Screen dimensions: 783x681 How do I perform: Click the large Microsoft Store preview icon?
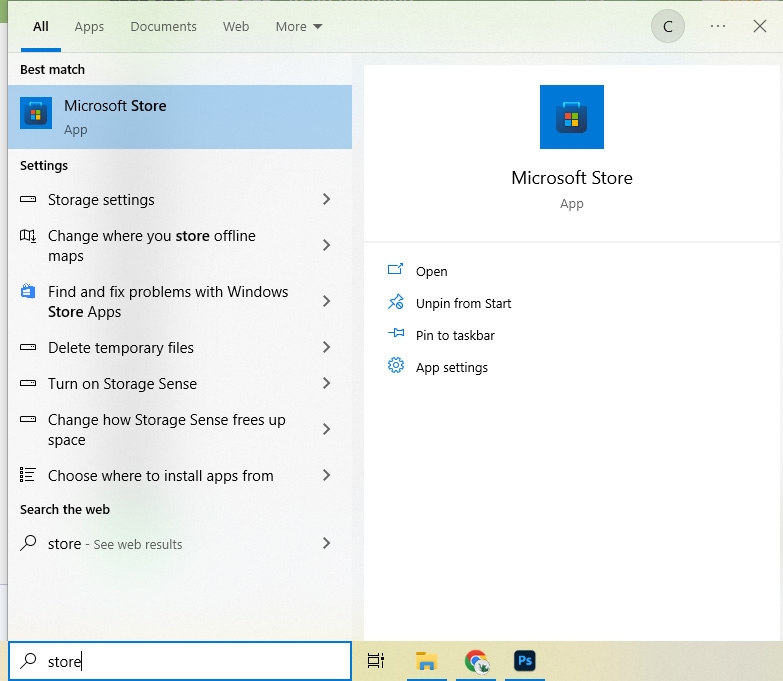(x=571, y=117)
